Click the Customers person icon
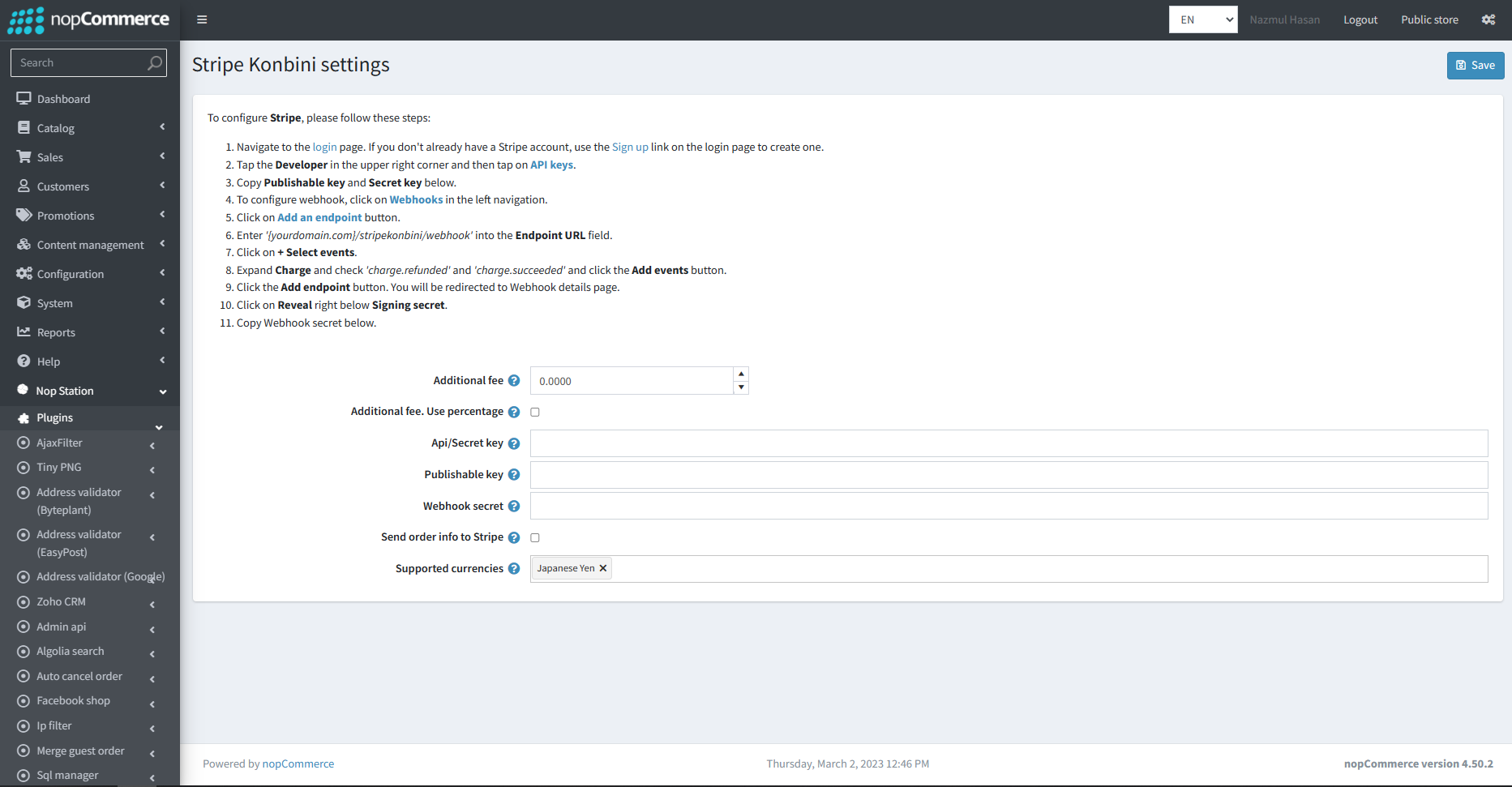Image resolution: width=1512 pixels, height=787 pixels. click(24, 186)
